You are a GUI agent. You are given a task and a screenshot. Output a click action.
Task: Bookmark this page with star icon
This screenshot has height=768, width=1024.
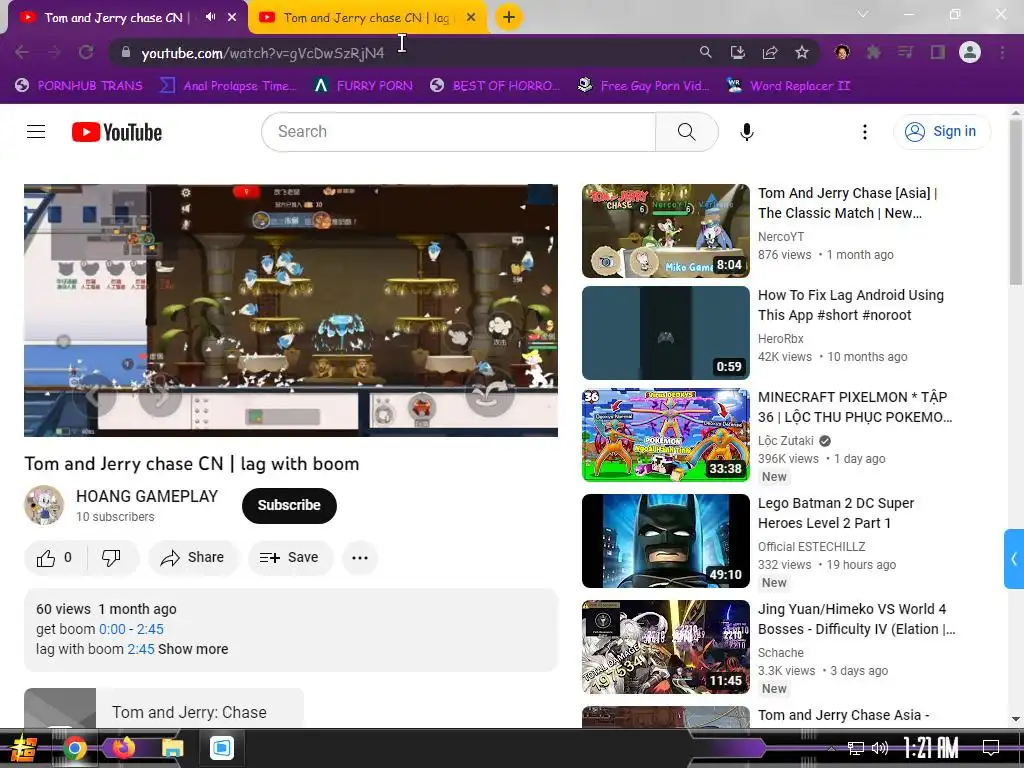802,52
